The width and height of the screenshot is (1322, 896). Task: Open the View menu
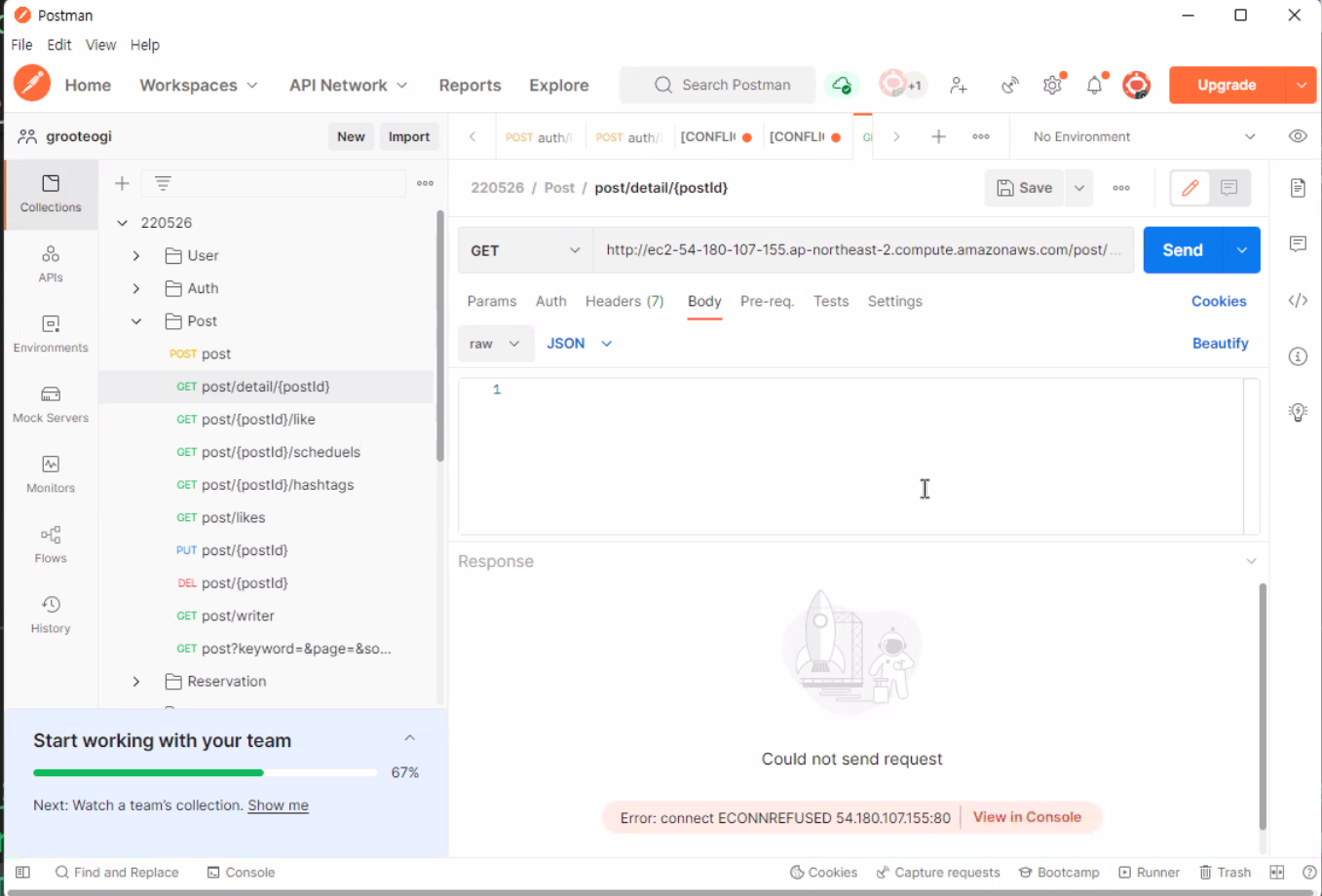click(x=100, y=45)
